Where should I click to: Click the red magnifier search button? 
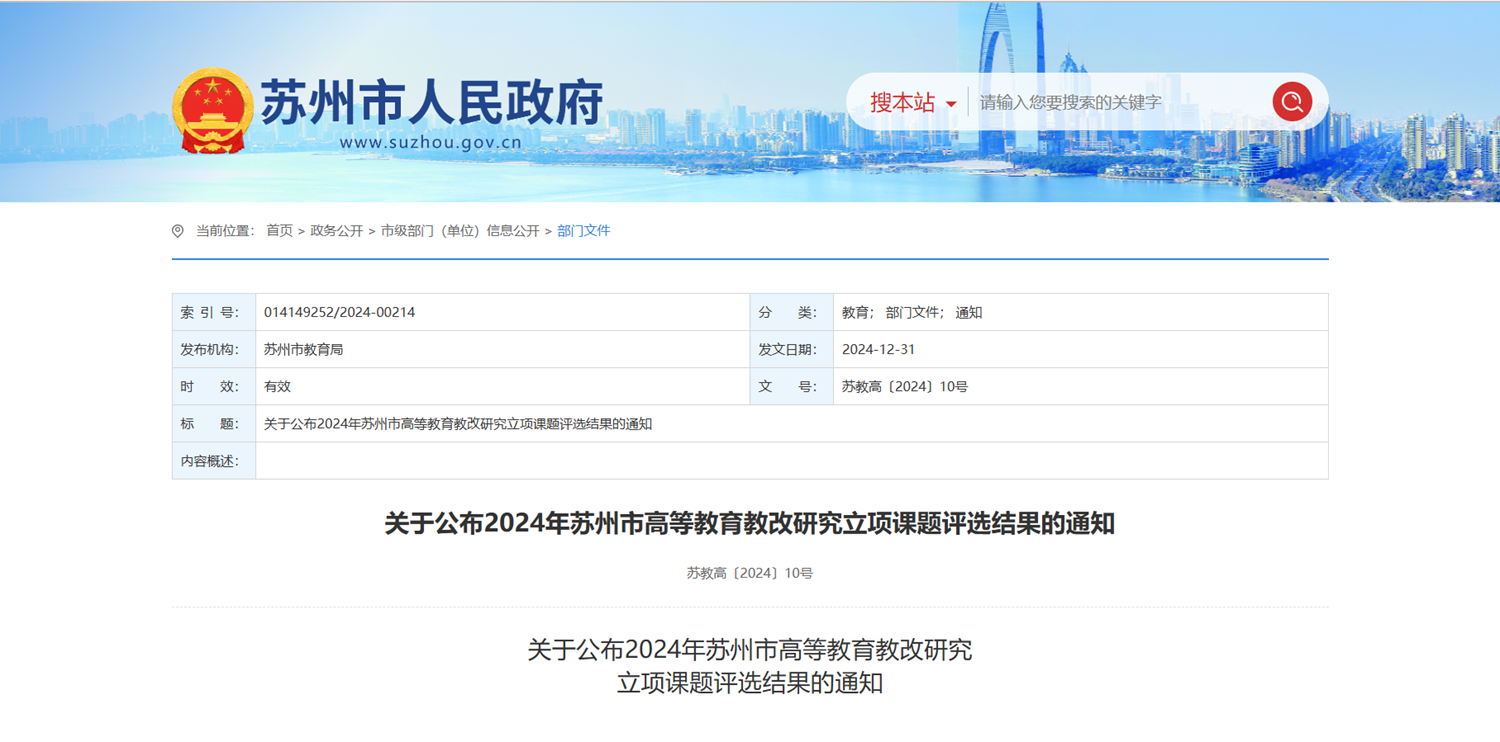(1291, 102)
